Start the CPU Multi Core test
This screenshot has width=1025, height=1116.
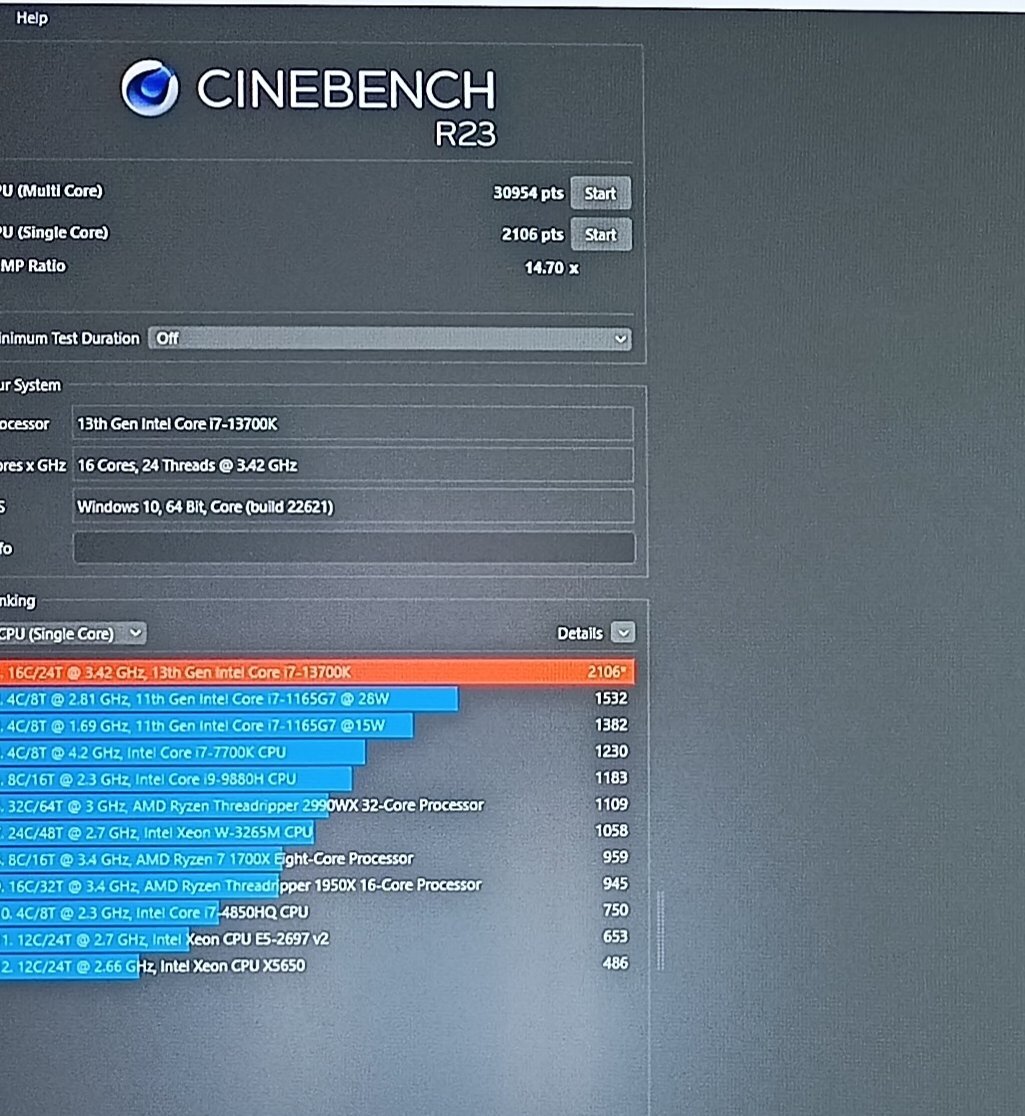pos(601,193)
